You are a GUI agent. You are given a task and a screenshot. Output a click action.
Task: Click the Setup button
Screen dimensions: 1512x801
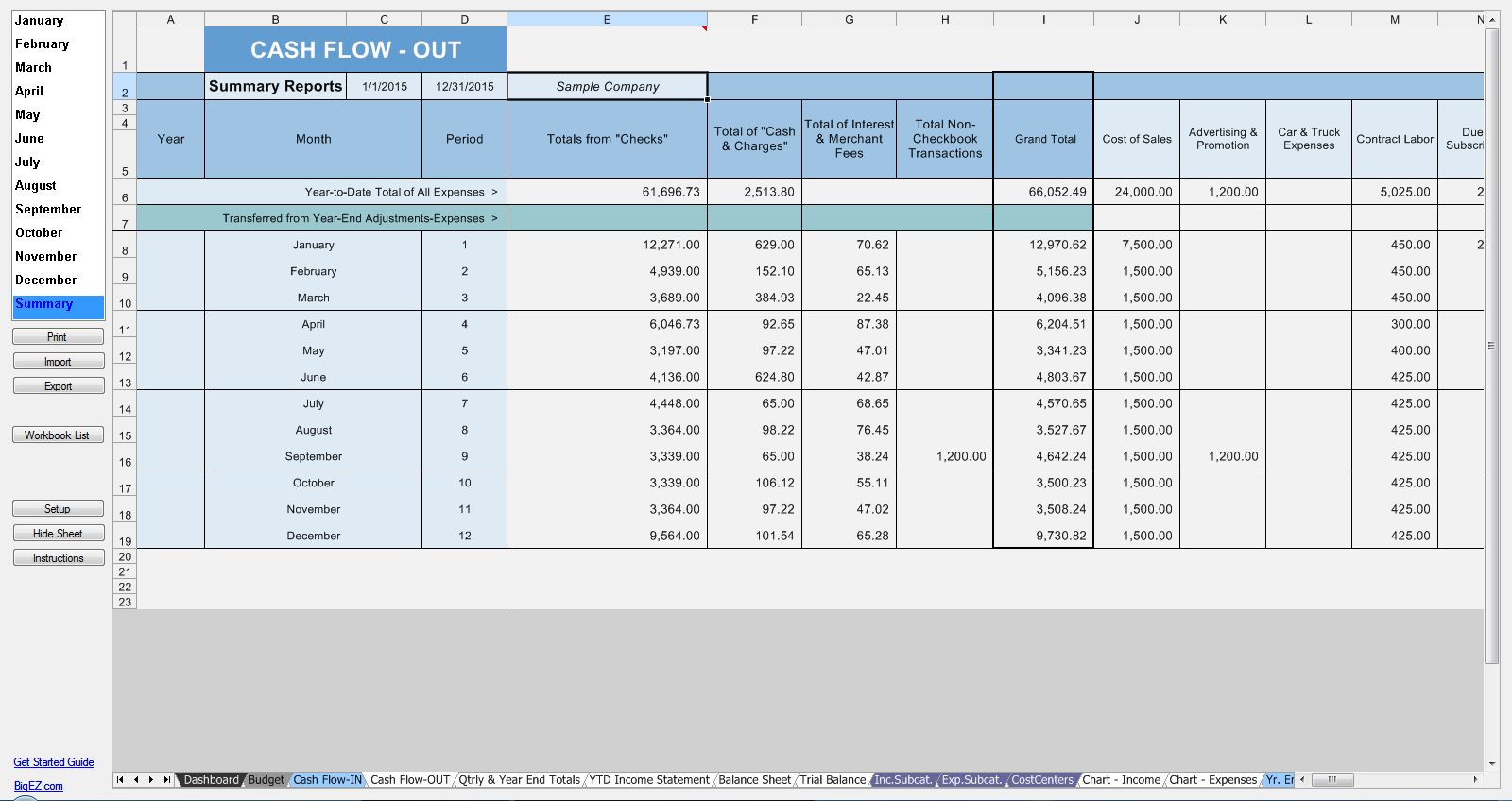pos(58,509)
